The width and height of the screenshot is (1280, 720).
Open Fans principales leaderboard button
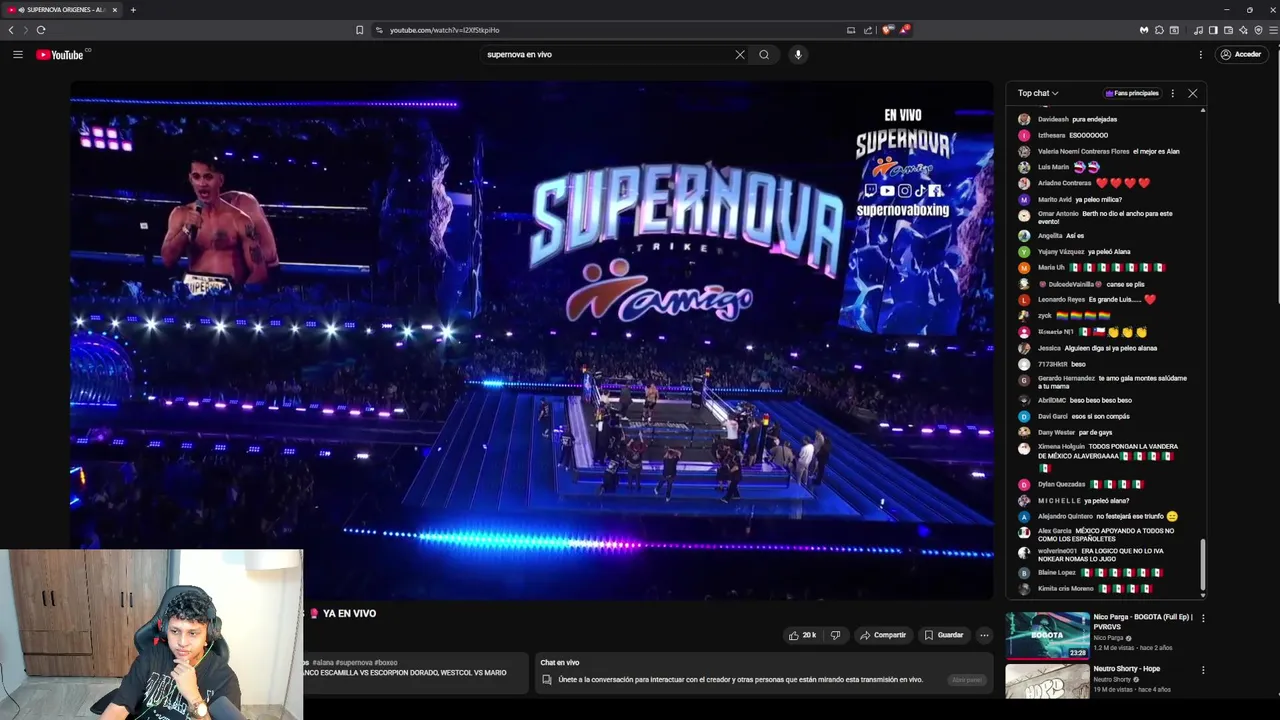(1132, 93)
